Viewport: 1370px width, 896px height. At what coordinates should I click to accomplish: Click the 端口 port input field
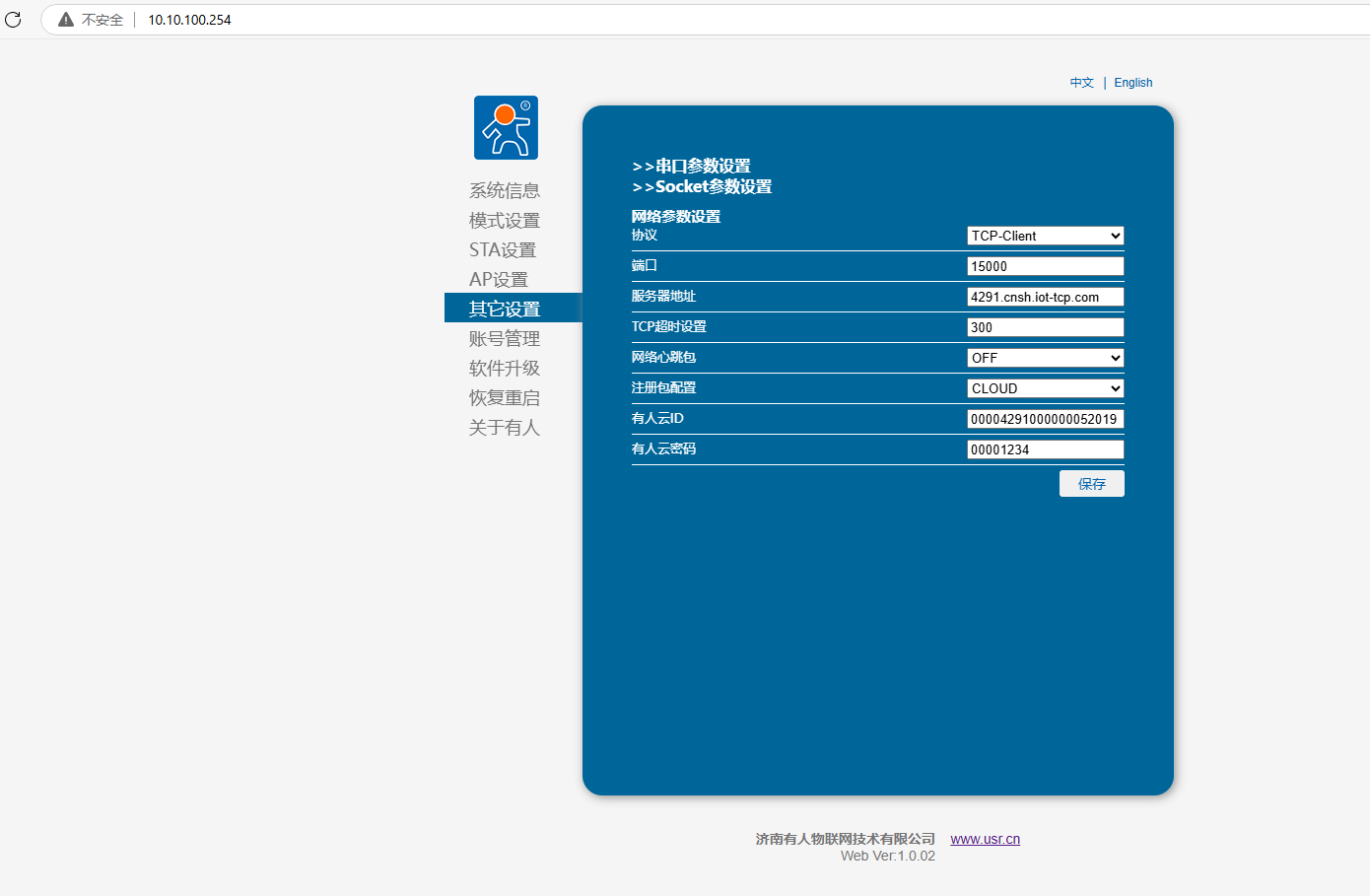tap(1045, 266)
